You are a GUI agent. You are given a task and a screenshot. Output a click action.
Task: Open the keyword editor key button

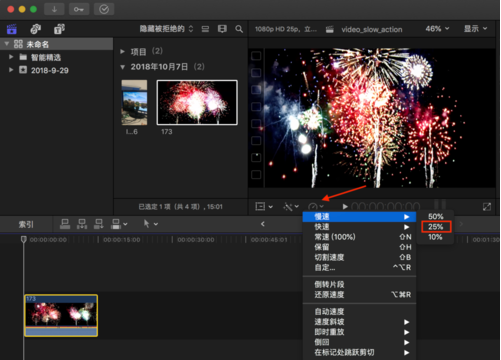tap(79, 9)
